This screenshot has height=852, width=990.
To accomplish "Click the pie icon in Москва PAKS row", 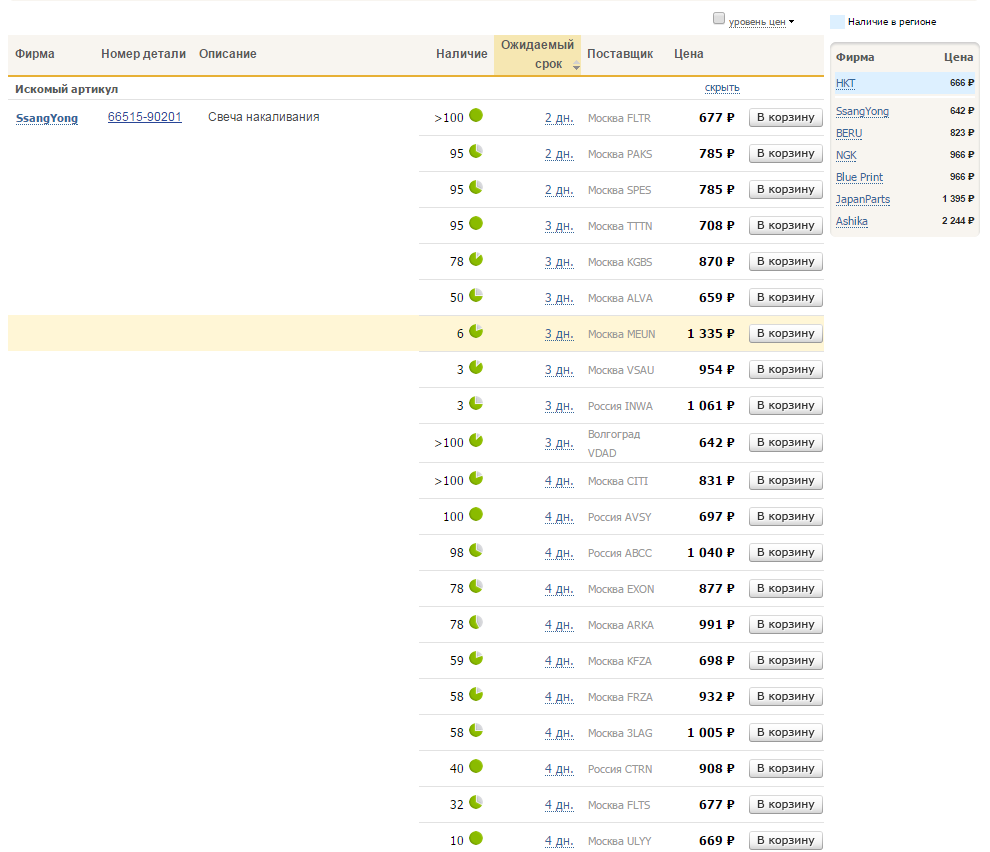I will click(476, 151).
